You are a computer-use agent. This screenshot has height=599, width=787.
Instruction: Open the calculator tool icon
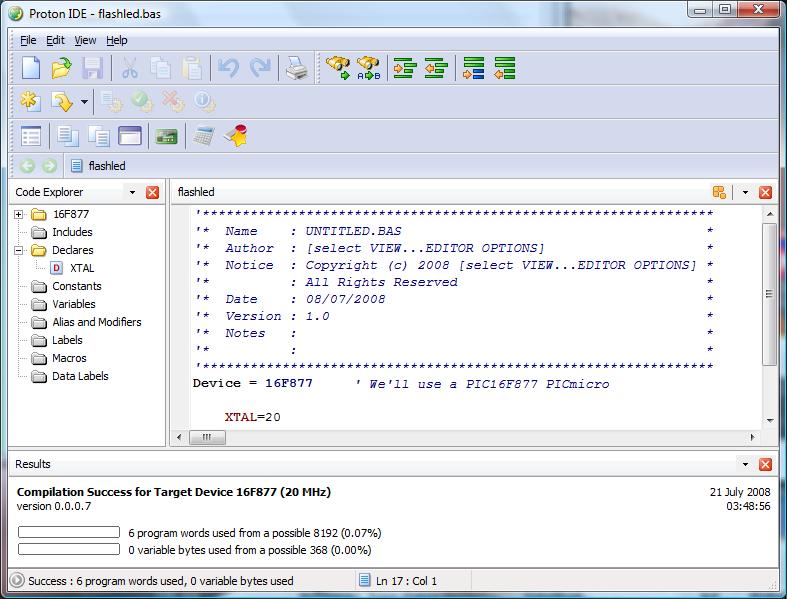pos(204,136)
